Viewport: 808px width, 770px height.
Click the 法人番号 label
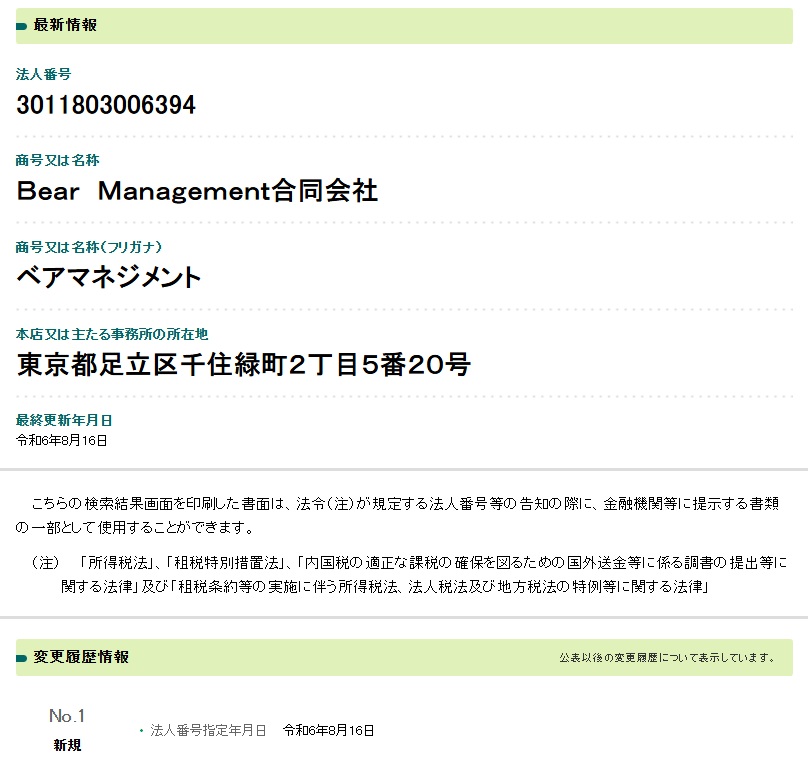click(44, 74)
